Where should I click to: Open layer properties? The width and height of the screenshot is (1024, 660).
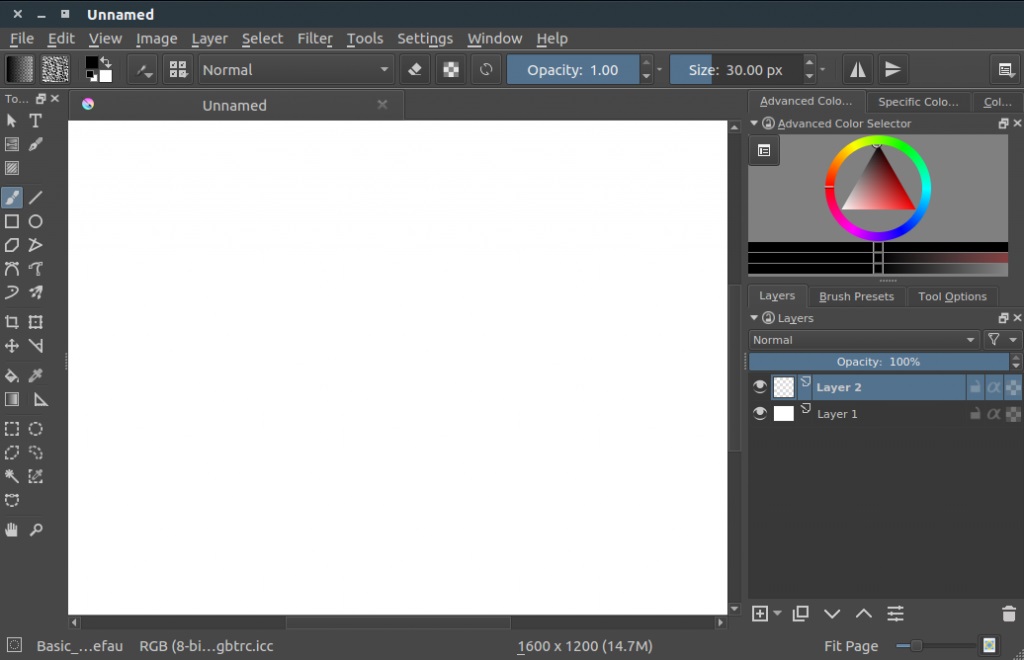coord(895,614)
